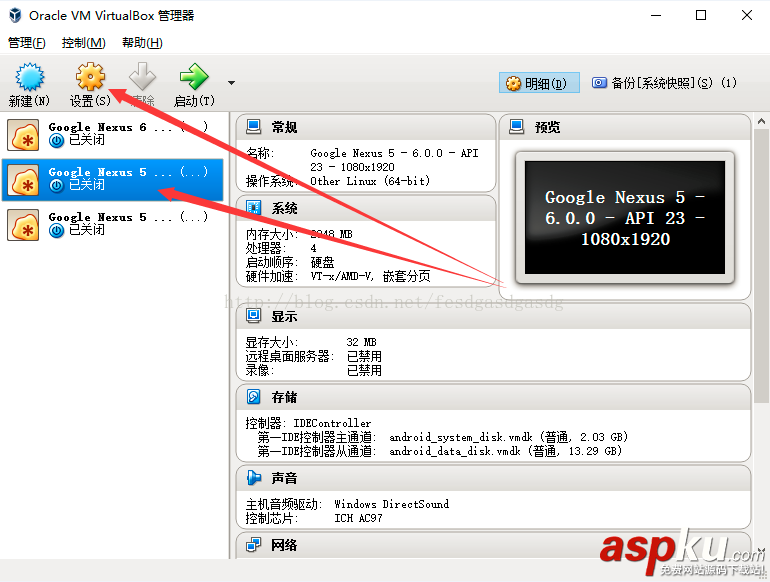Select the Google Nexus 6 VM entry

click(112, 135)
